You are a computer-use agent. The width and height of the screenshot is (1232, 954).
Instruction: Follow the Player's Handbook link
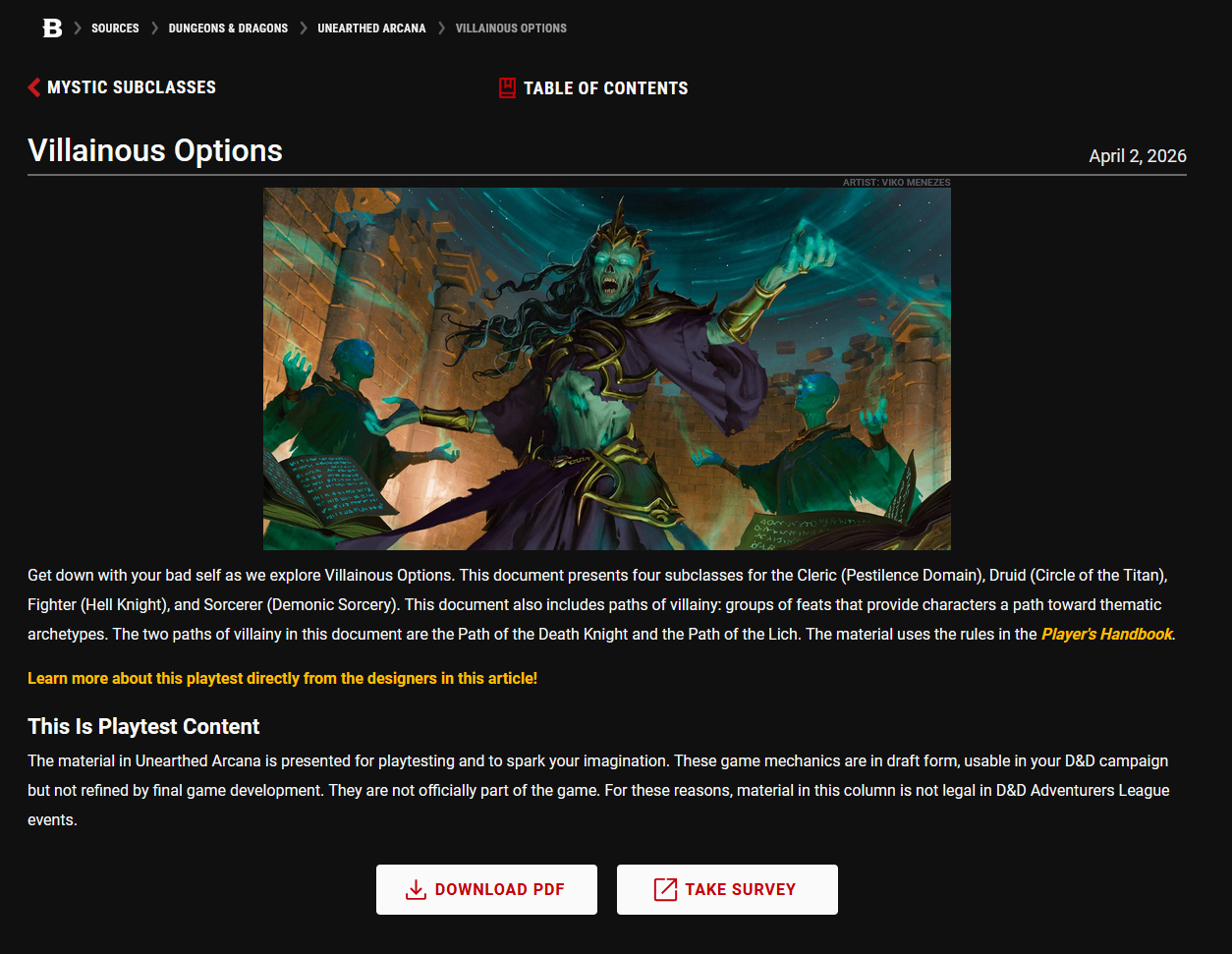pos(1107,635)
